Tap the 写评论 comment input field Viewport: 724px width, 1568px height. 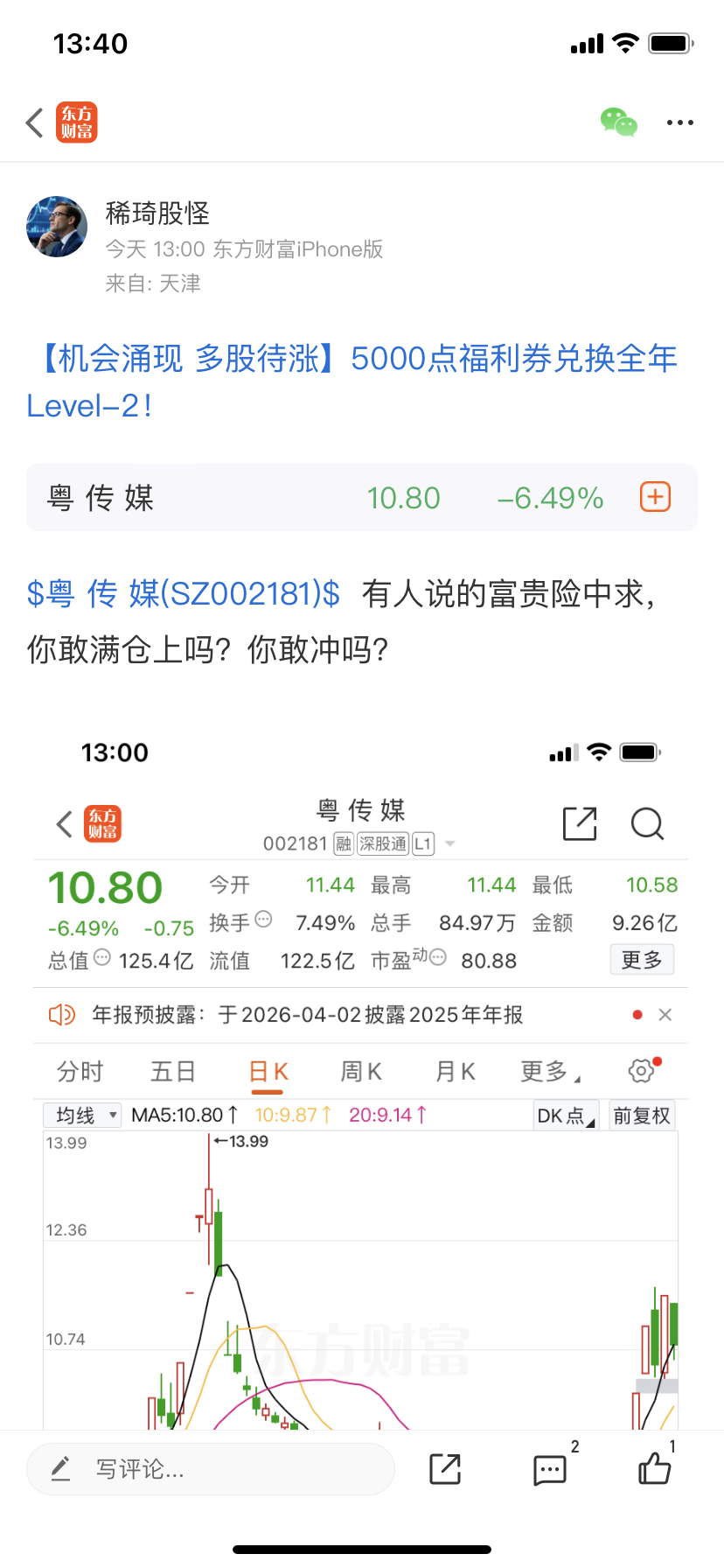pyautogui.click(x=211, y=1468)
